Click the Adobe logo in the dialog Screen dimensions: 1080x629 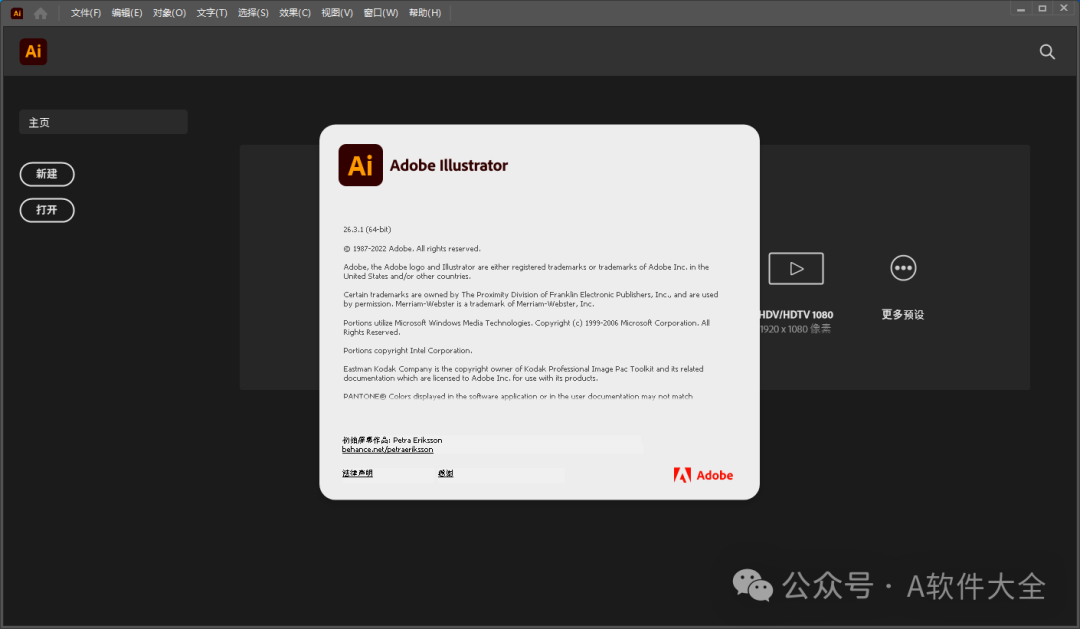pyautogui.click(x=703, y=475)
